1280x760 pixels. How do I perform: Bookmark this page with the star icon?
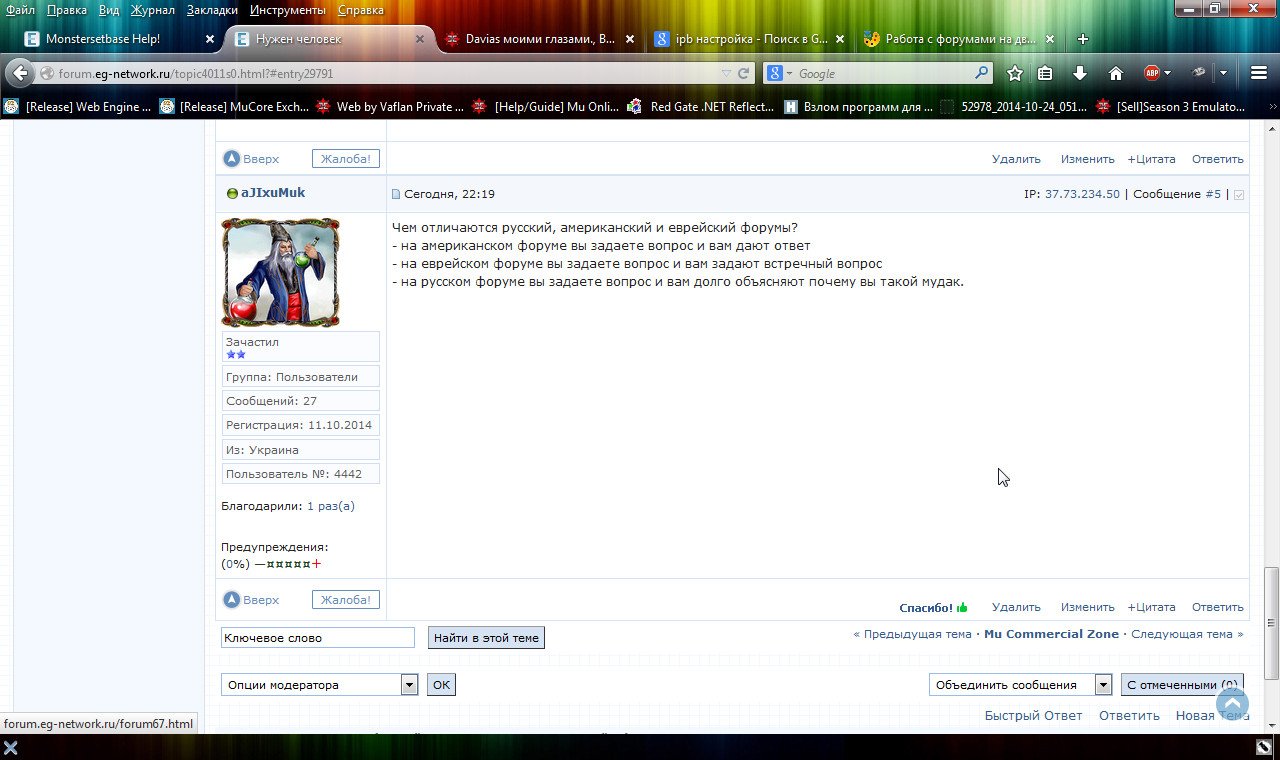click(x=1015, y=73)
